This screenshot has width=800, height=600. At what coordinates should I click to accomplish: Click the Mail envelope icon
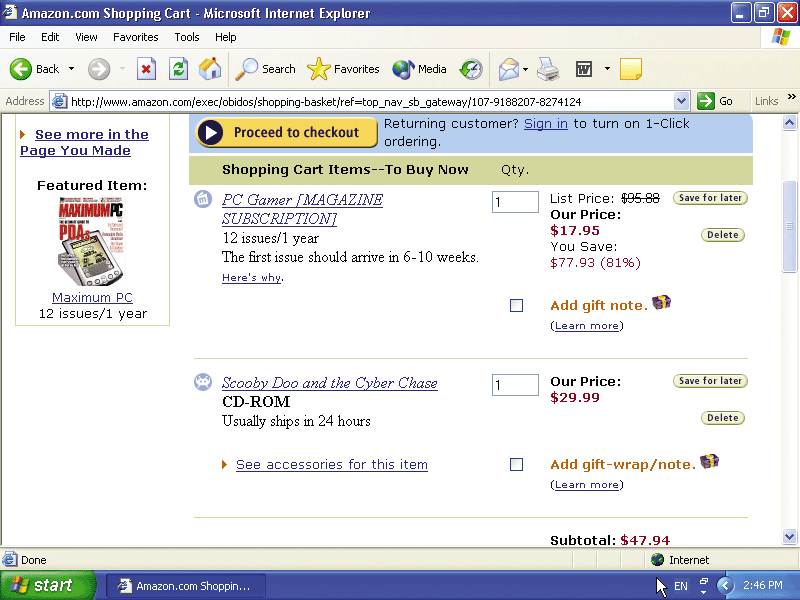pos(509,69)
